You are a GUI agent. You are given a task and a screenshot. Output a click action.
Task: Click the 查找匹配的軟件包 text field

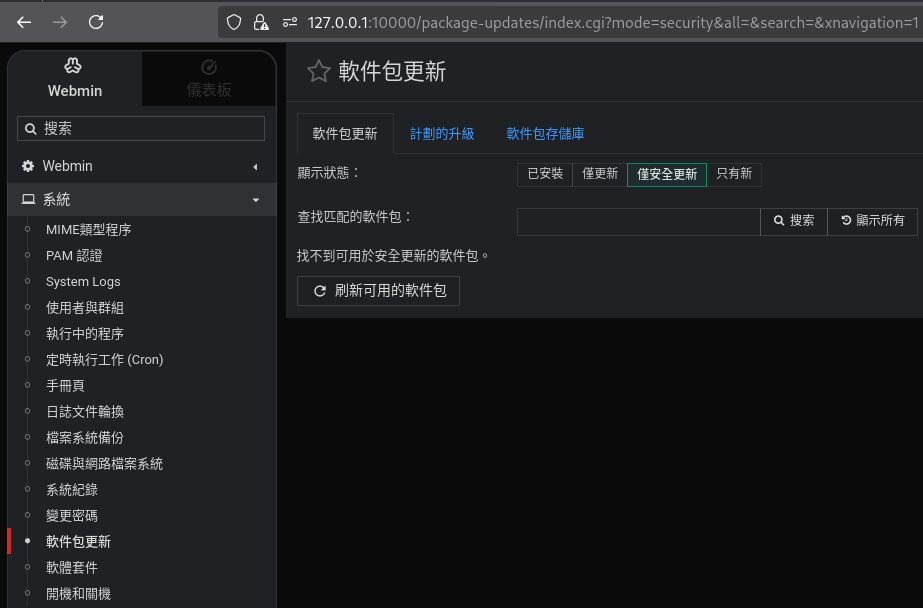click(638, 221)
